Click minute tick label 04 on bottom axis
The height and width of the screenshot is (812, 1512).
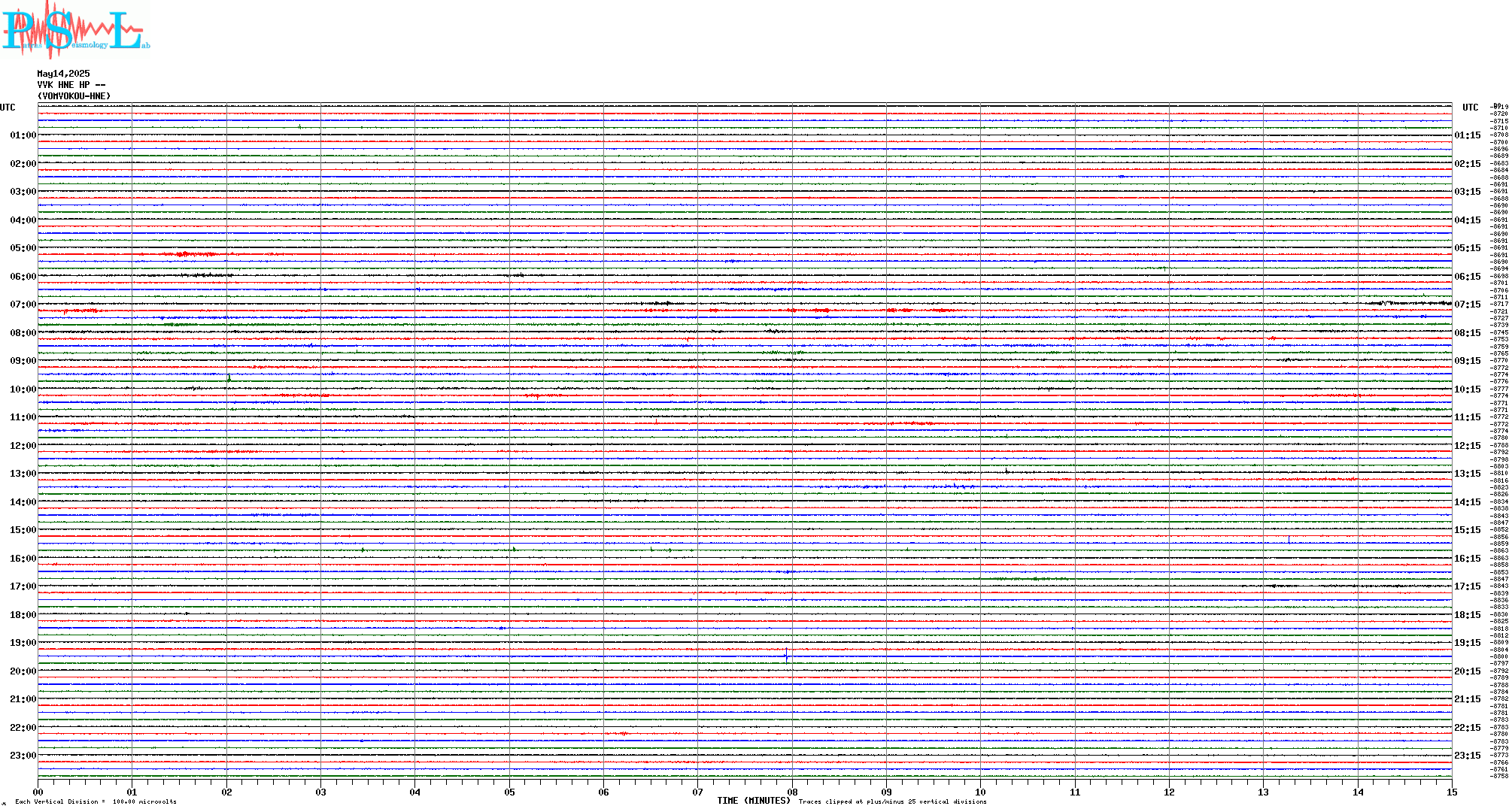pyautogui.click(x=415, y=792)
